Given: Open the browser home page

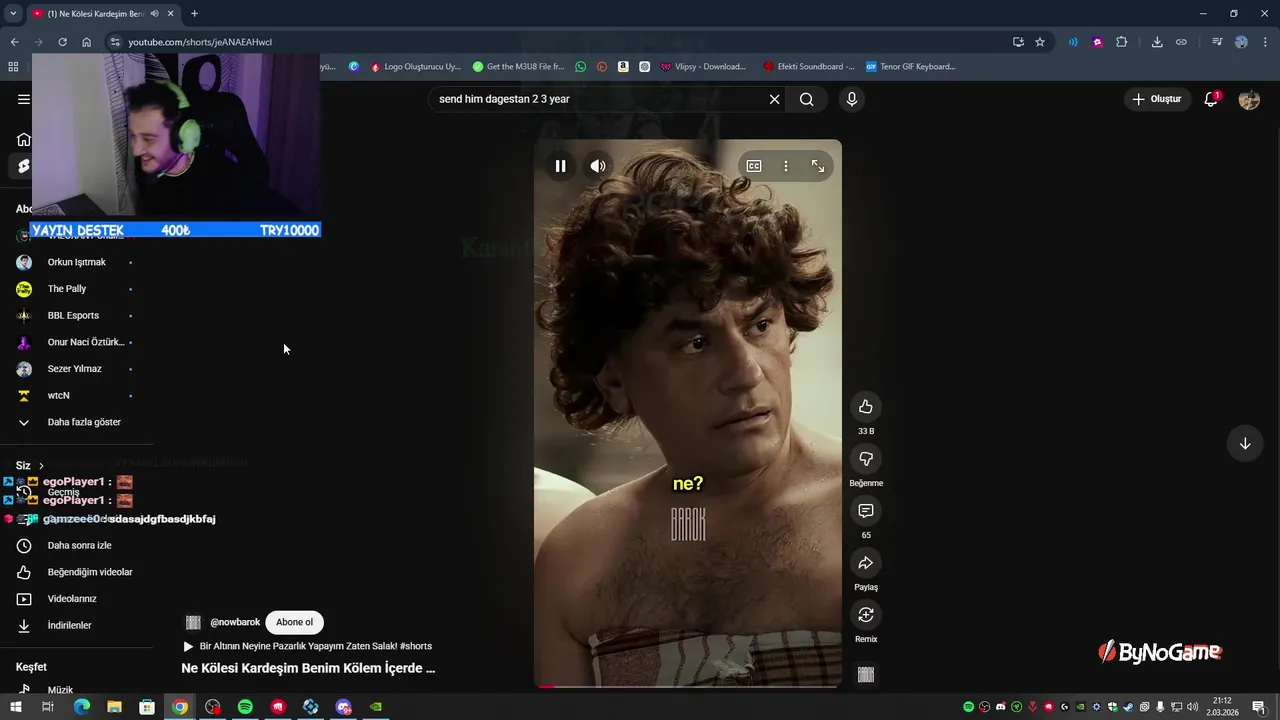Looking at the screenshot, I should coord(86,42).
